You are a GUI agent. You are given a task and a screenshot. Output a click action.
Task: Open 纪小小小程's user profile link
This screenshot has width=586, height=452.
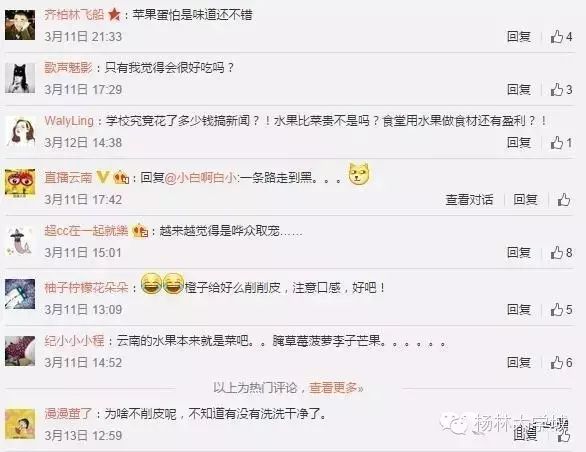coord(74,341)
